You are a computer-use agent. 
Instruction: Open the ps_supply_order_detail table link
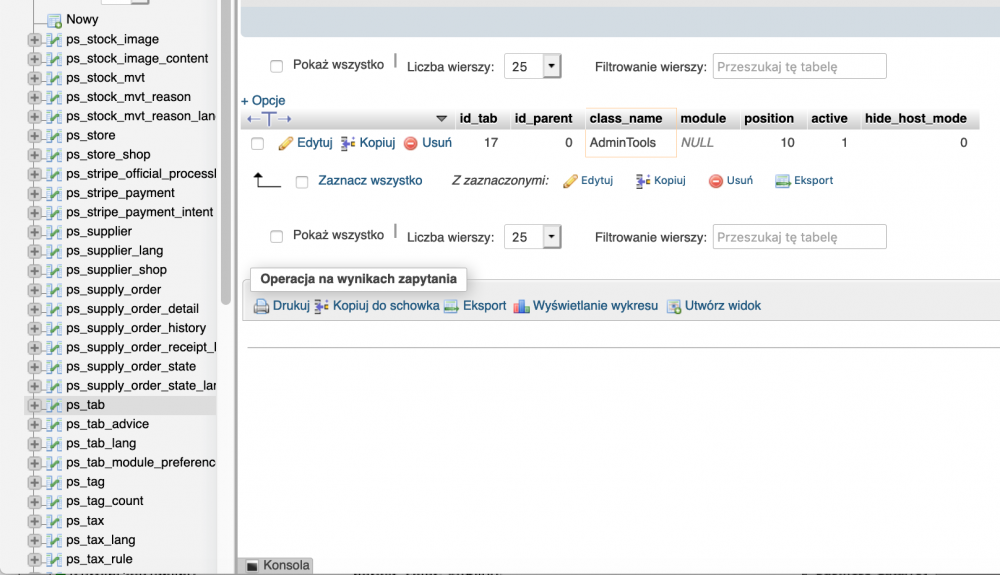pos(132,309)
